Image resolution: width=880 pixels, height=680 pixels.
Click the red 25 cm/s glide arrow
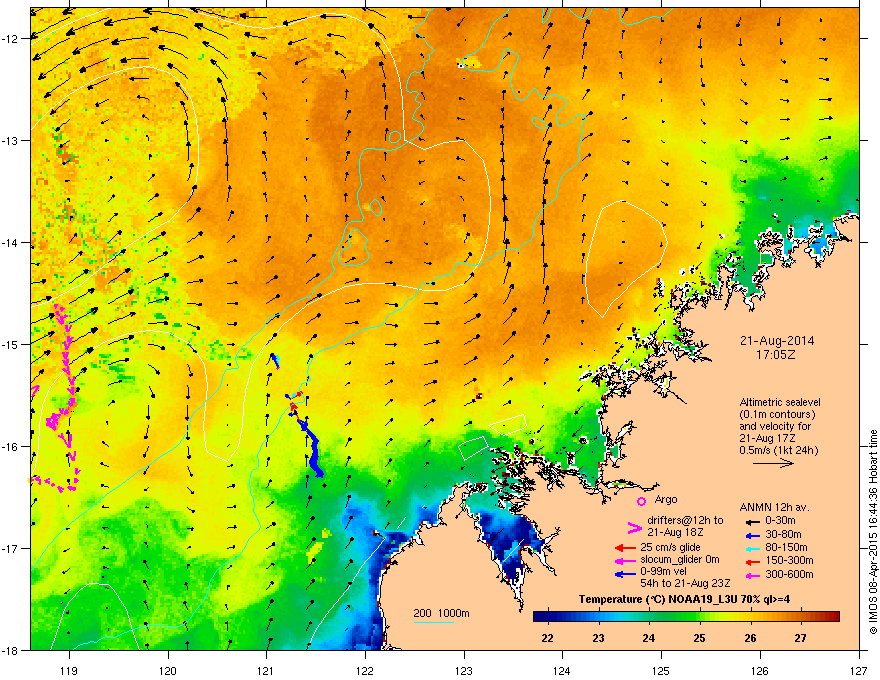625,548
